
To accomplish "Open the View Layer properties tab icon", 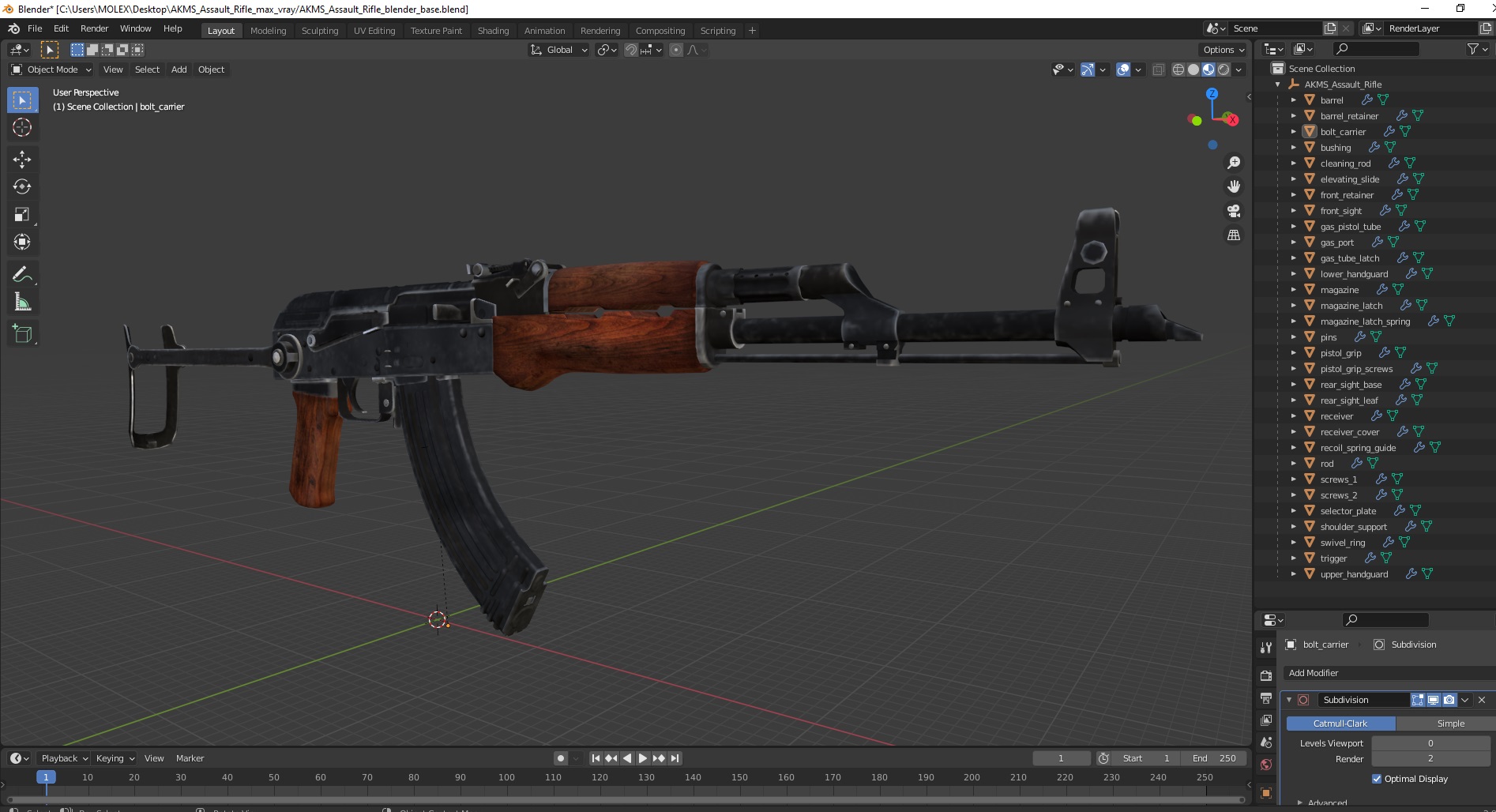I will (x=1266, y=720).
